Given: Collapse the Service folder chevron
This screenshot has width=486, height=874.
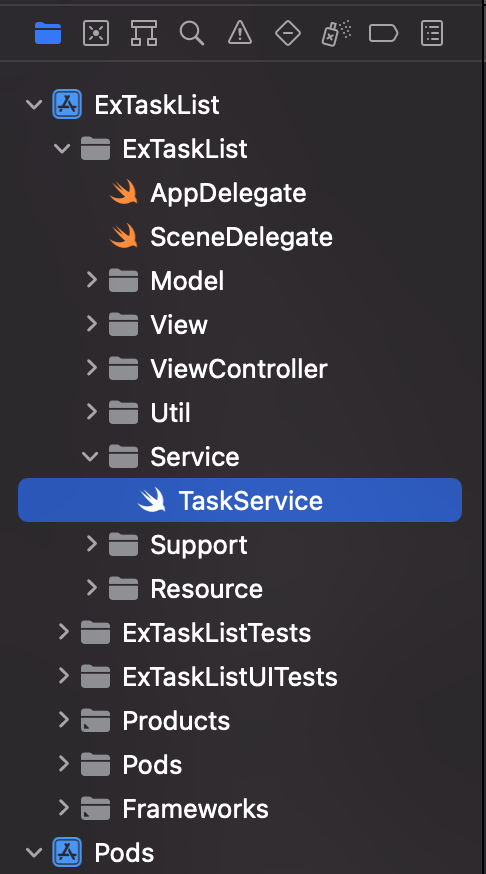Looking at the screenshot, I should (90, 457).
